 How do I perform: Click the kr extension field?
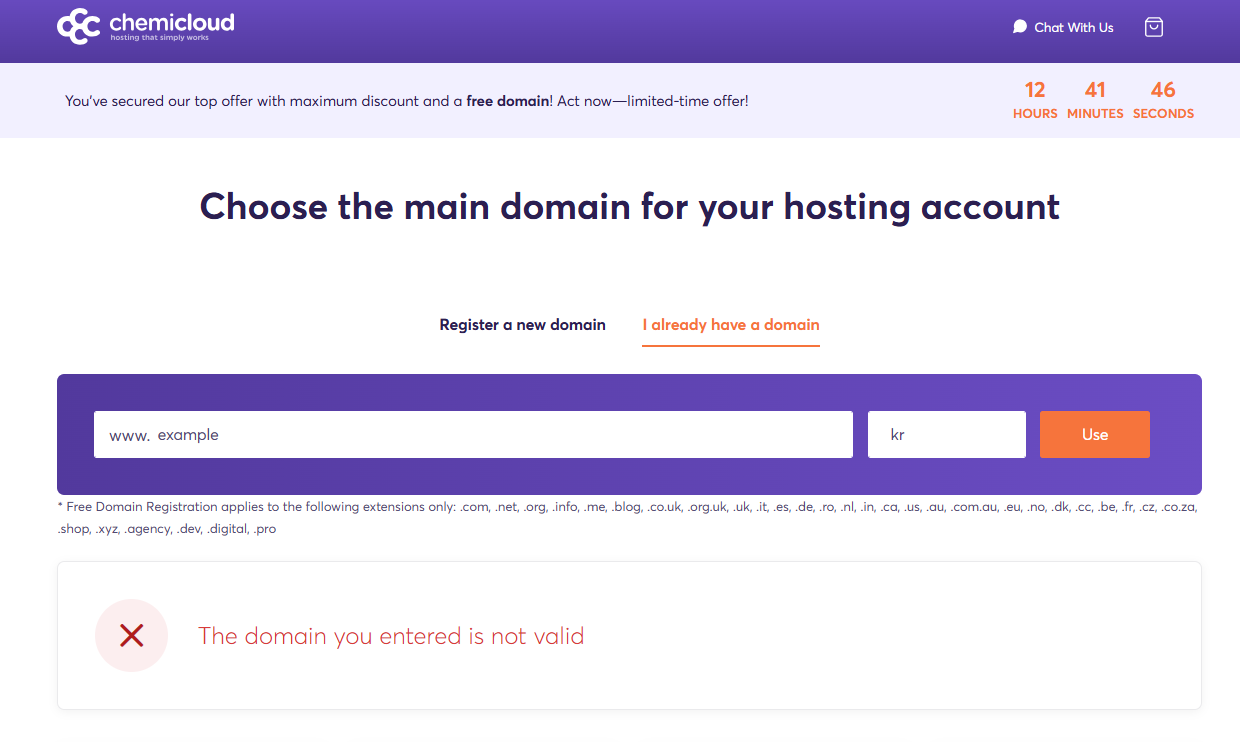click(x=946, y=434)
